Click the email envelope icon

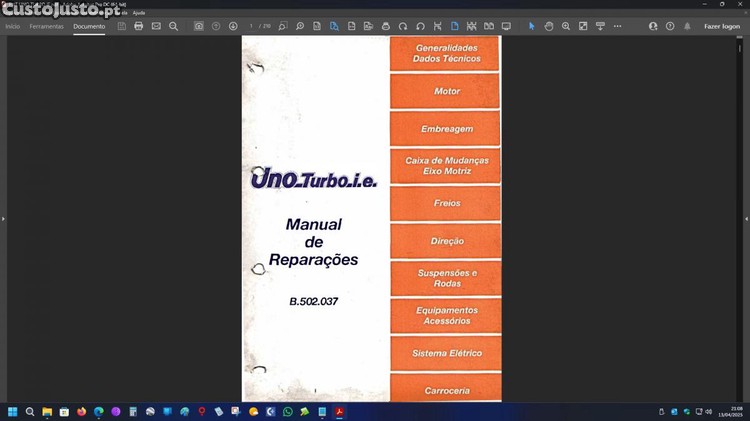click(156, 26)
